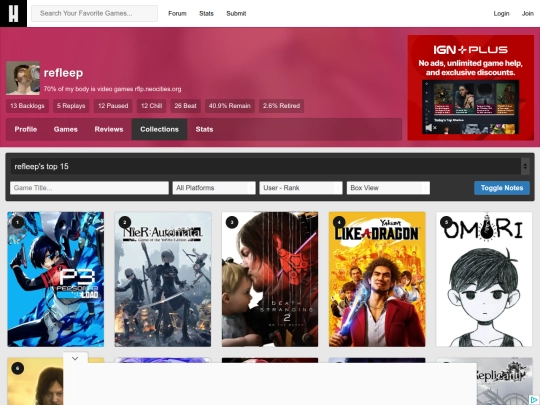
Task: Open the User - Rank sort dropdown
Action: tap(301, 188)
